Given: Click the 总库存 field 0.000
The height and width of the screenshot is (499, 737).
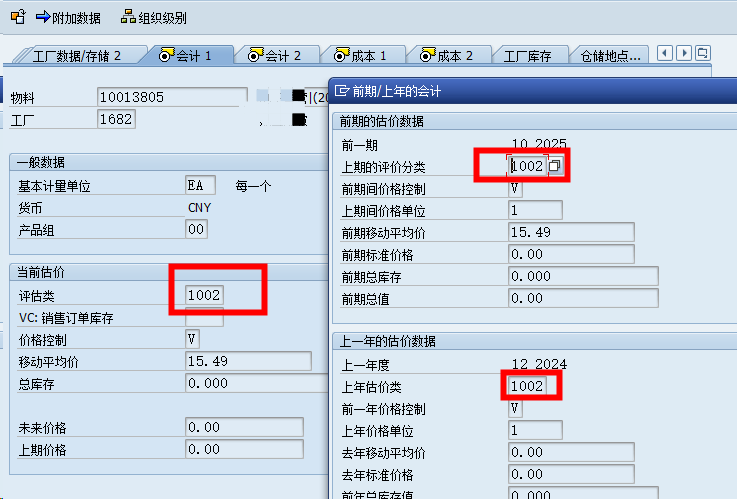Looking at the screenshot, I should (257, 383).
